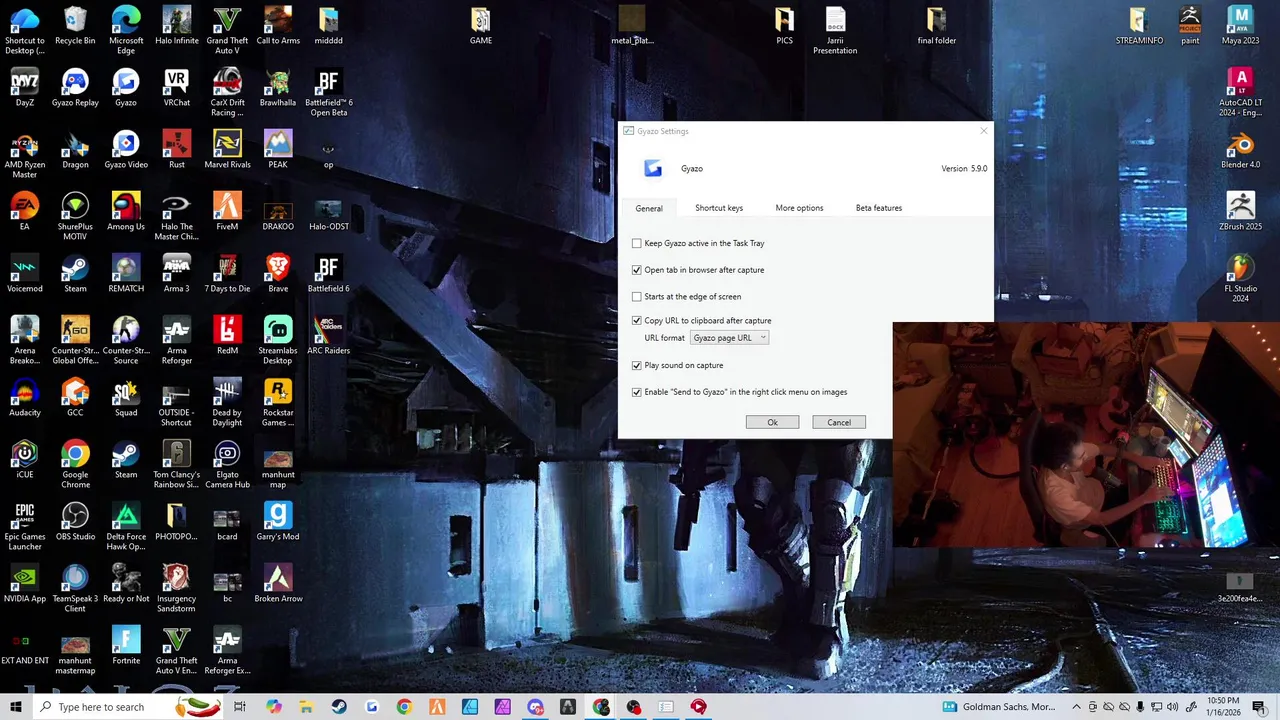1280x720 pixels.
Task: Open the Goldman Sachs news widget
Action: [999, 707]
